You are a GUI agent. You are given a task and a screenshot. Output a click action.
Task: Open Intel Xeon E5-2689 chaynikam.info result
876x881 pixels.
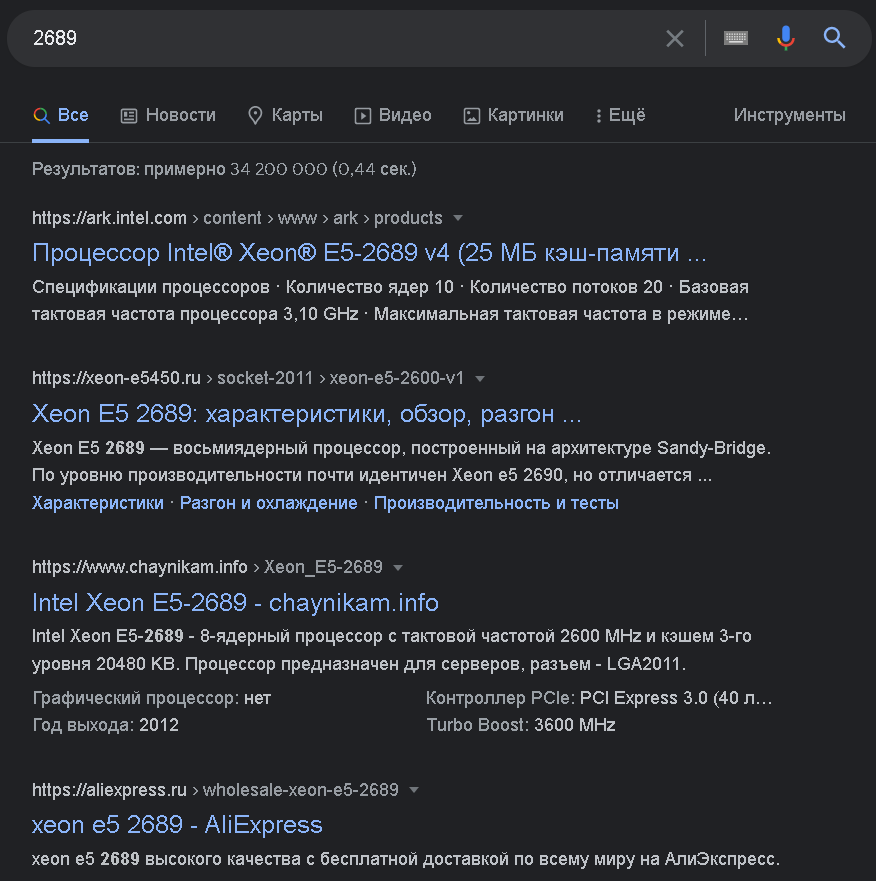[235, 602]
